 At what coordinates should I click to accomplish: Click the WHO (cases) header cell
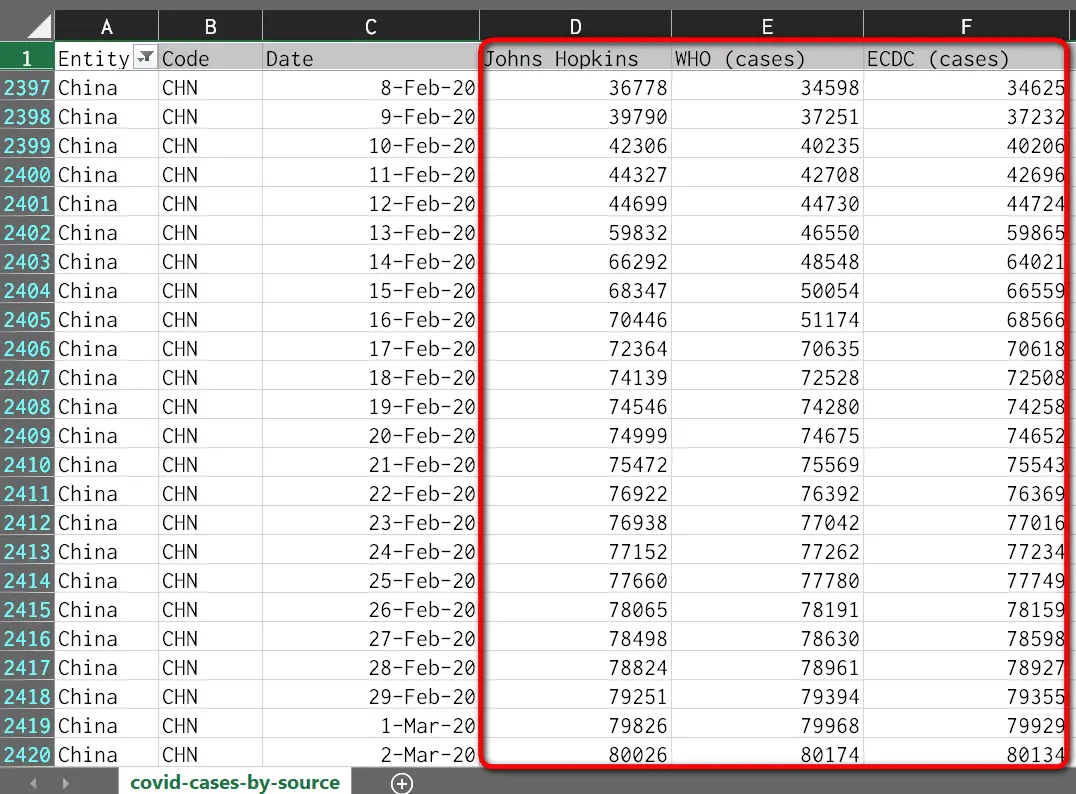pyautogui.click(x=767, y=58)
